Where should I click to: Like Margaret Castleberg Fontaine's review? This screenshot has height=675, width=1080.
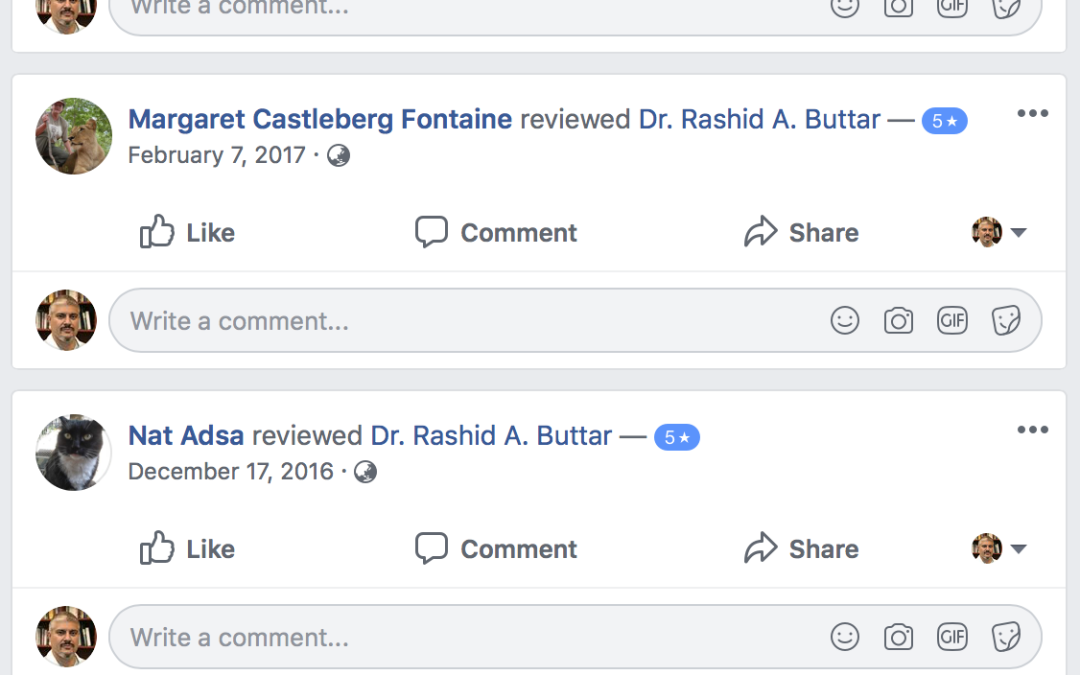click(187, 233)
